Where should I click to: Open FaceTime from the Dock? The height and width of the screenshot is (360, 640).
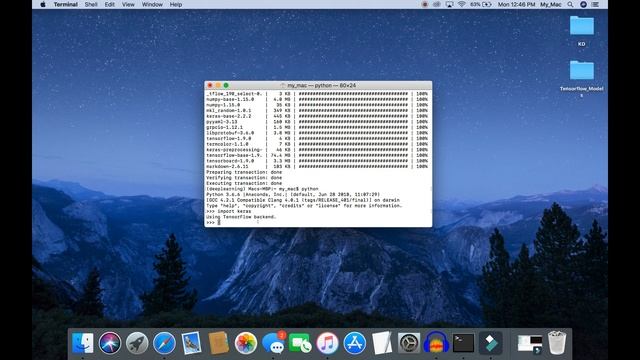click(x=300, y=342)
